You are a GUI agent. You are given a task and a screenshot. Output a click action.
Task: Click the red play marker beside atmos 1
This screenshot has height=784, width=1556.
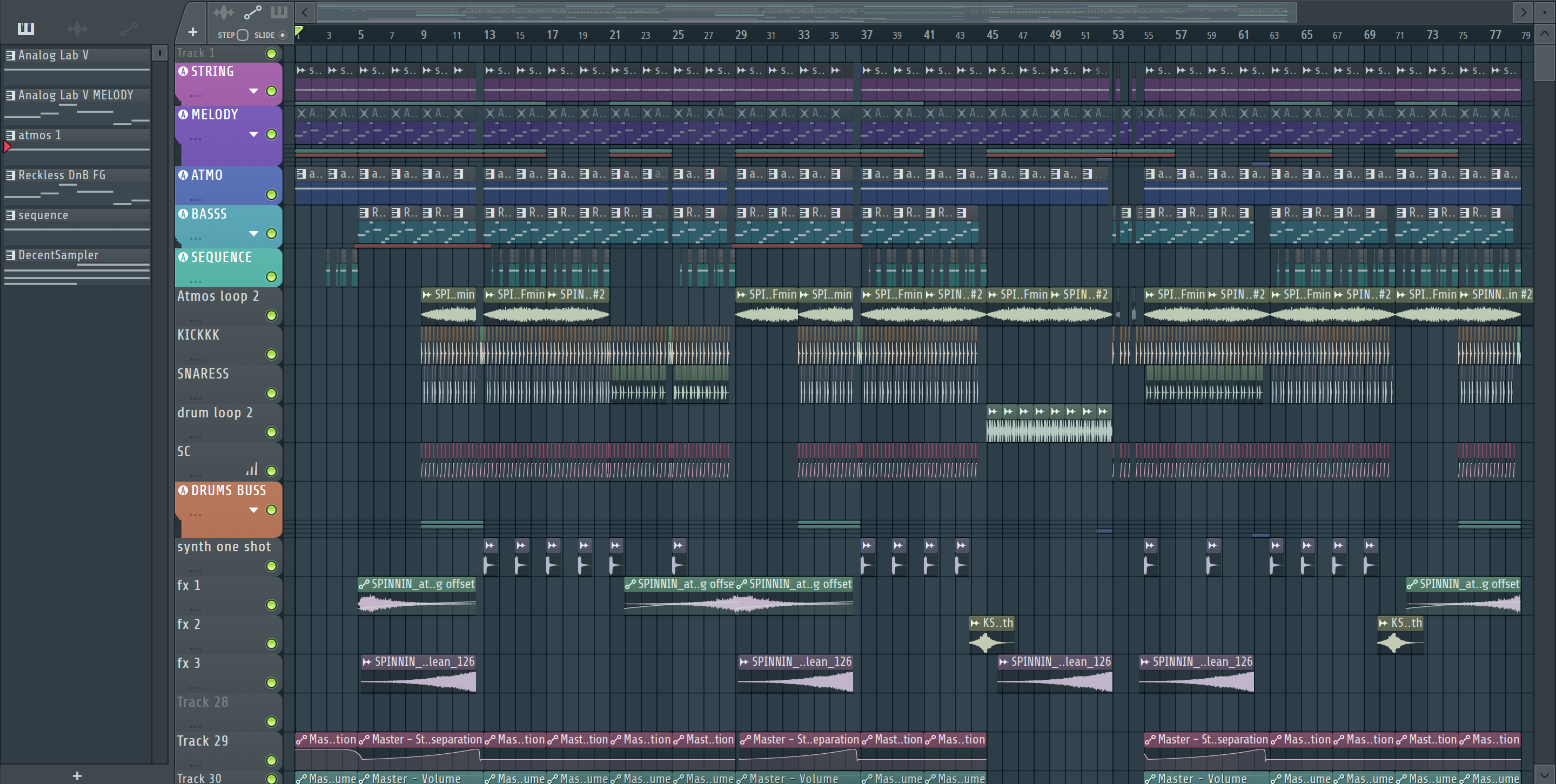[x=6, y=147]
